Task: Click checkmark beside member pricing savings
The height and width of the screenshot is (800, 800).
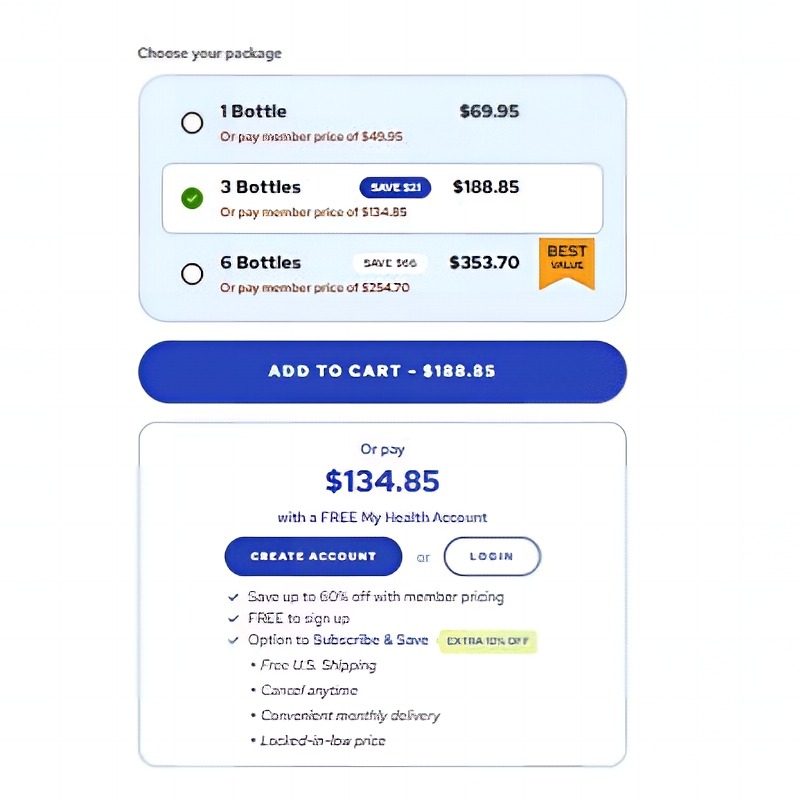Action: (x=233, y=597)
